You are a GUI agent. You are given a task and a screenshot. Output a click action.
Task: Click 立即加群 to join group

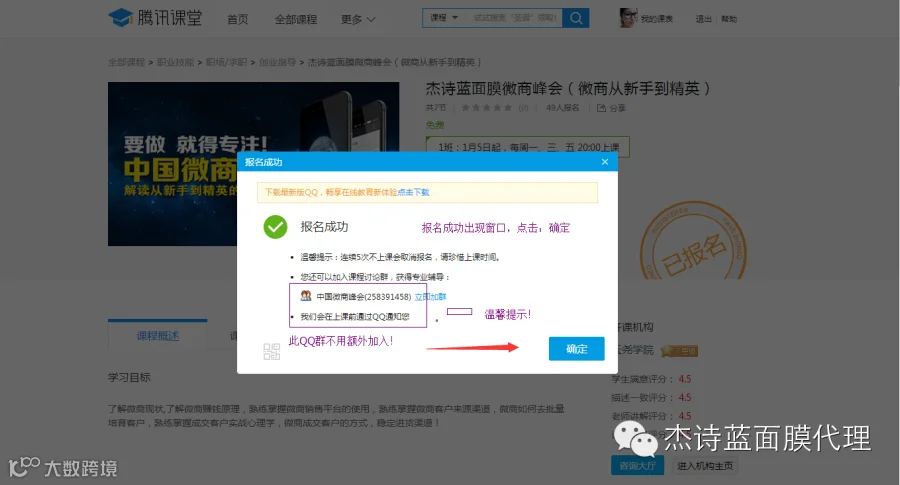pos(430,297)
